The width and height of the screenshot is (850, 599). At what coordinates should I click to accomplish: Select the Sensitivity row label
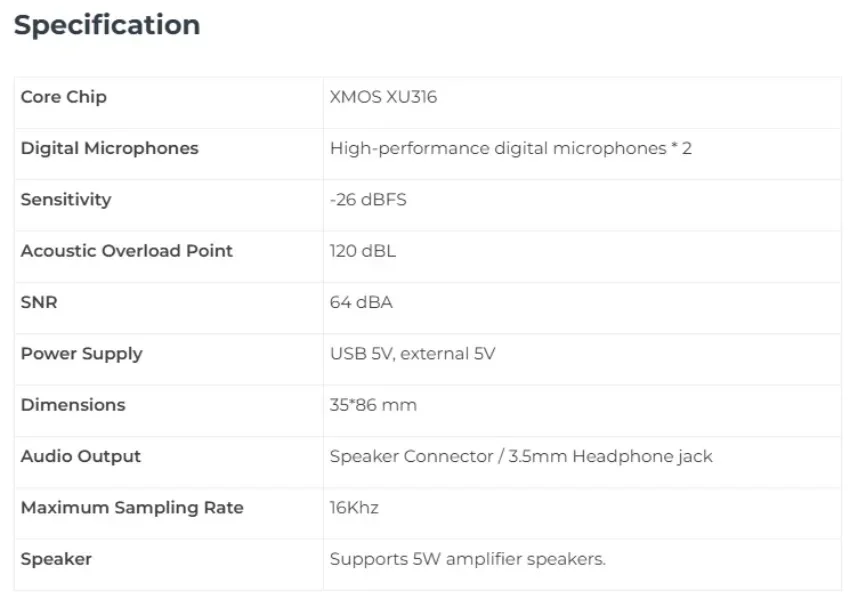pos(65,199)
